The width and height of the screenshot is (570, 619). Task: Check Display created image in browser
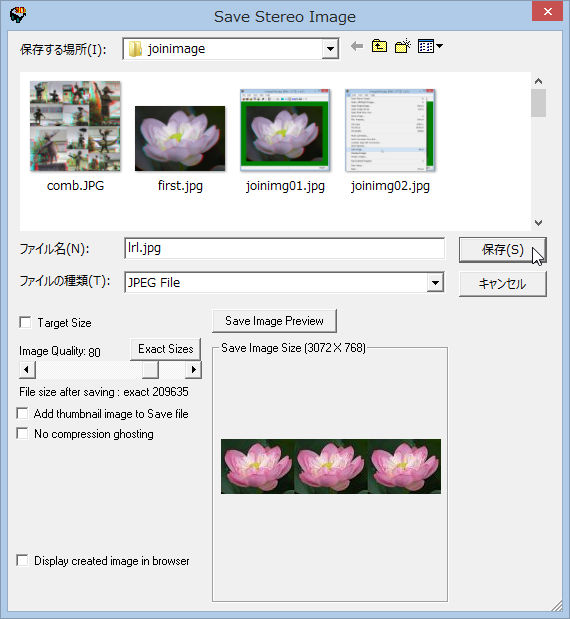click(x=22, y=561)
